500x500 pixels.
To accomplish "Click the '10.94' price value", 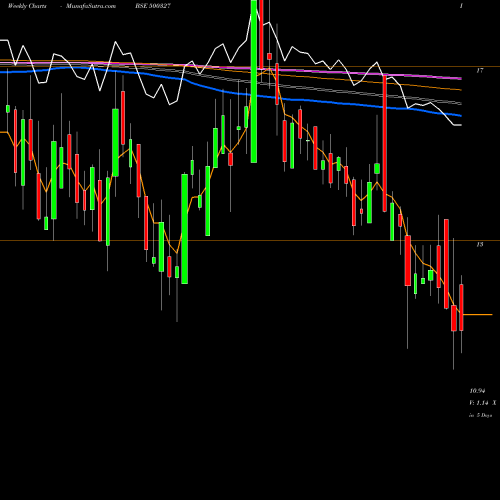I will [477, 391].
